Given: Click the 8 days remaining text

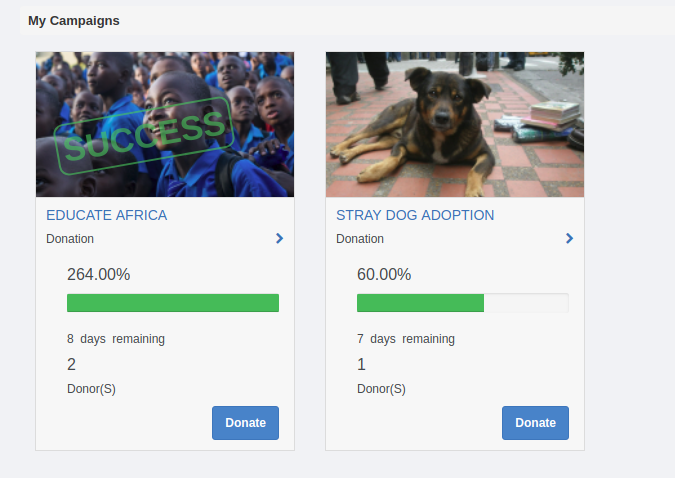Looking at the screenshot, I should (x=116, y=339).
